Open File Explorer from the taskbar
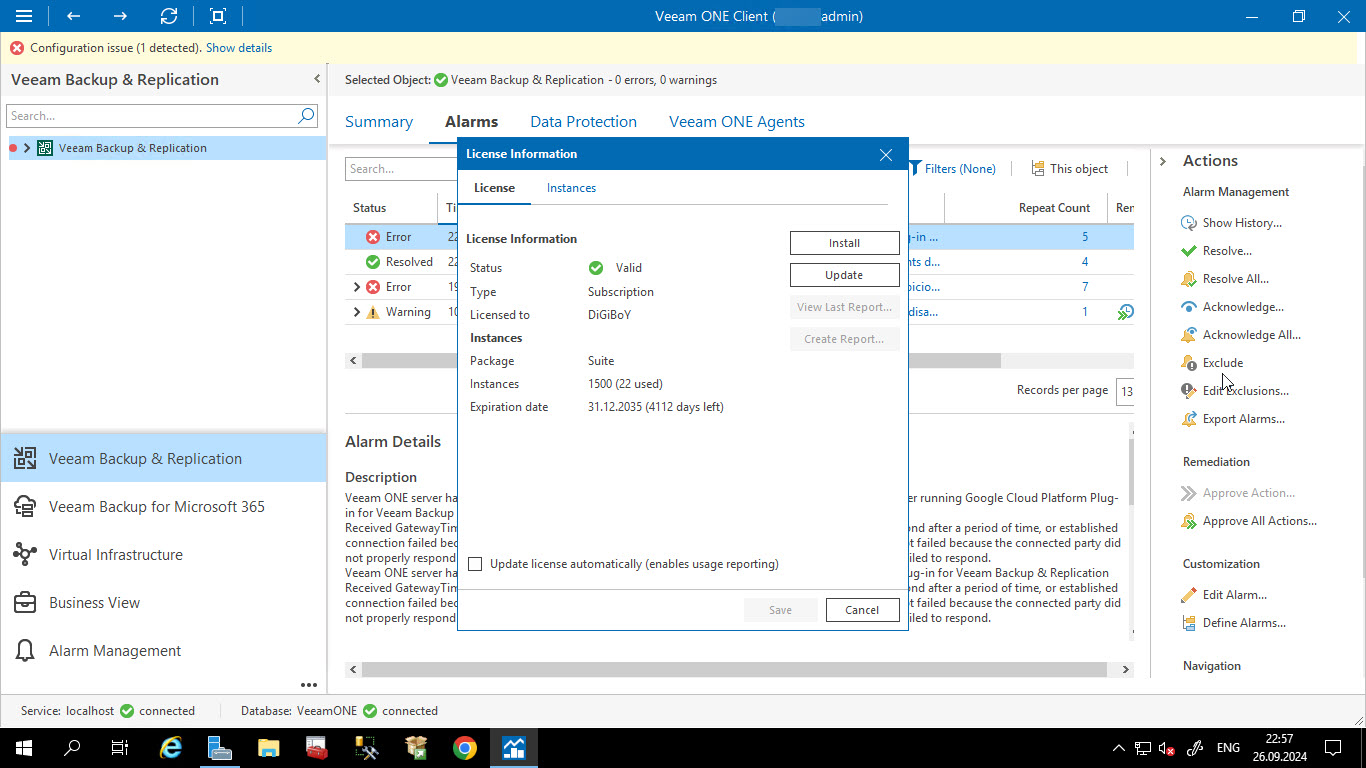Viewport: 1366px width, 768px height. click(268, 747)
